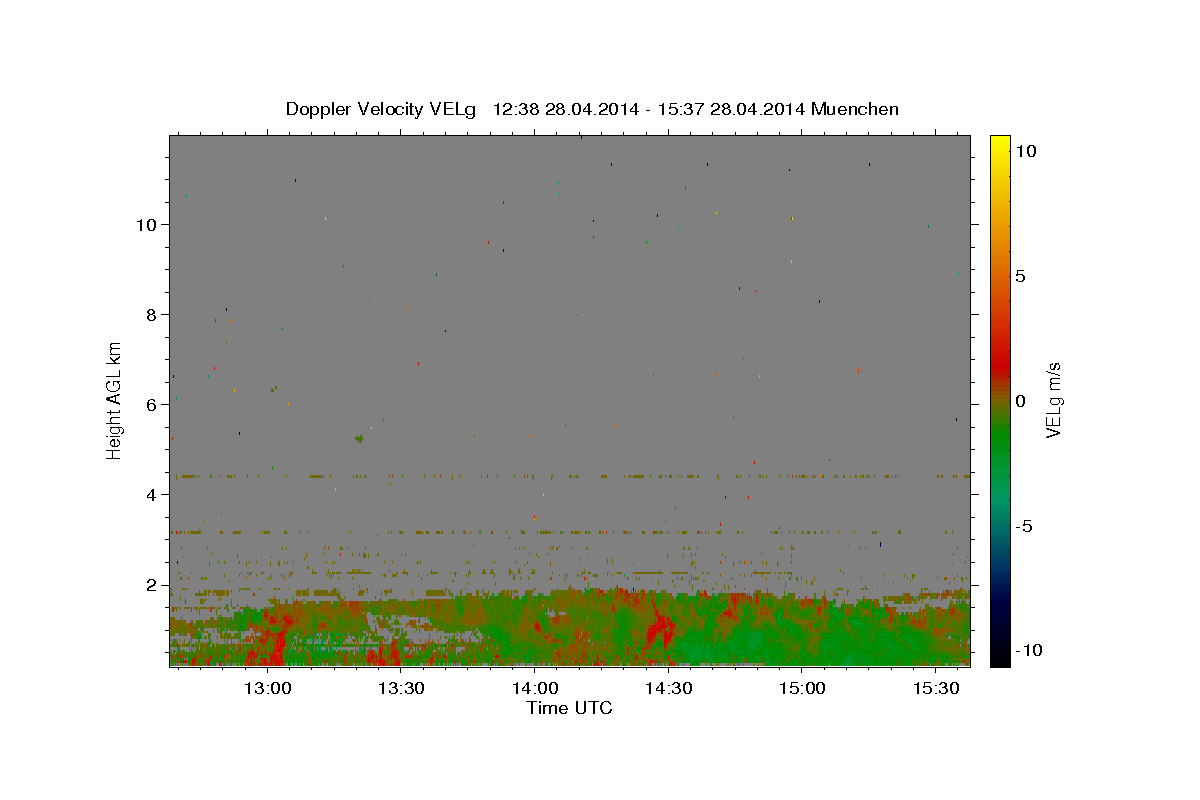Click the height axis label 8
Screen dimensions: 1200x800
(153, 315)
